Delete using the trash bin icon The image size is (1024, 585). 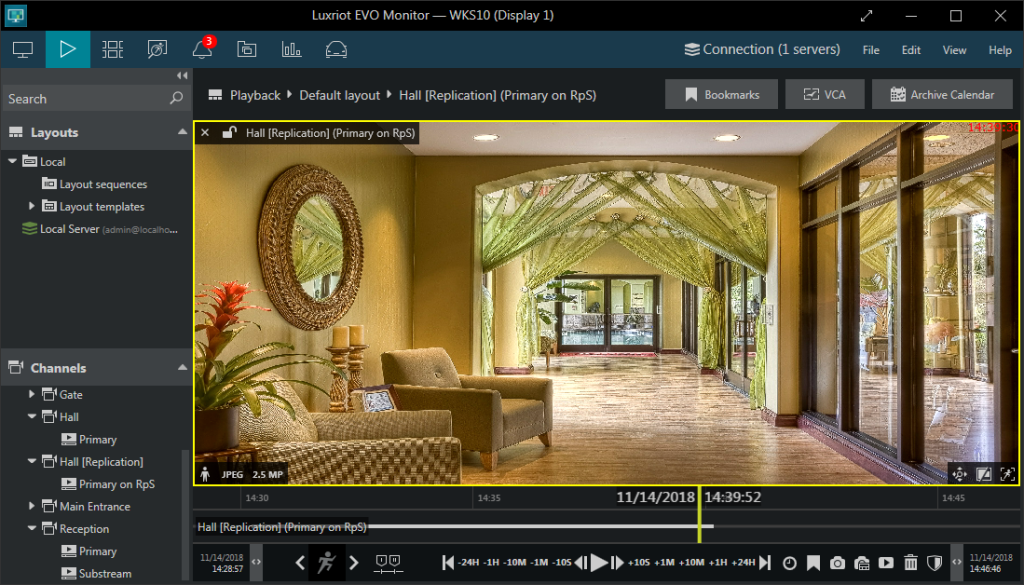coord(910,562)
